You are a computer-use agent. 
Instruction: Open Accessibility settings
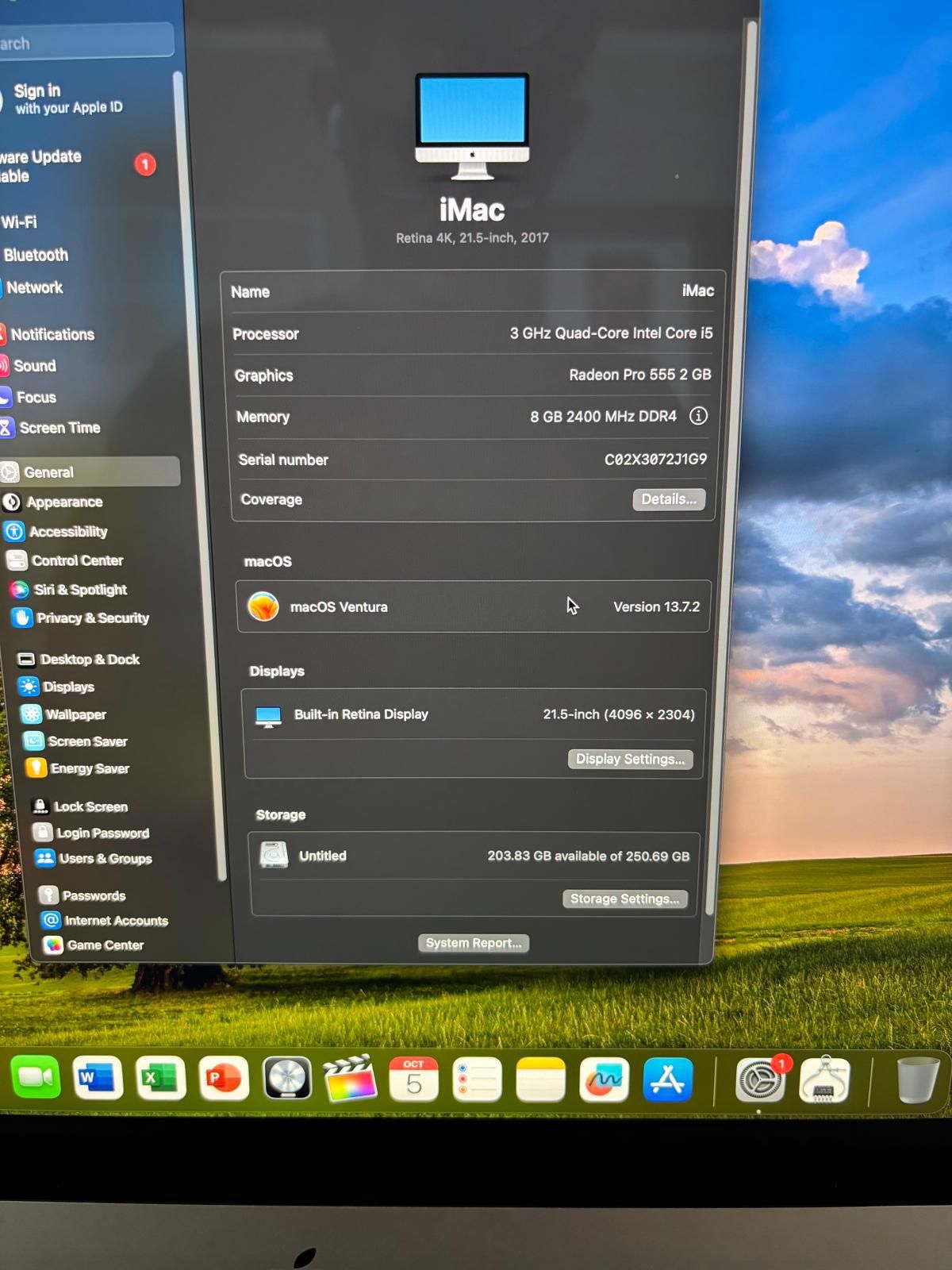coord(56,531)
